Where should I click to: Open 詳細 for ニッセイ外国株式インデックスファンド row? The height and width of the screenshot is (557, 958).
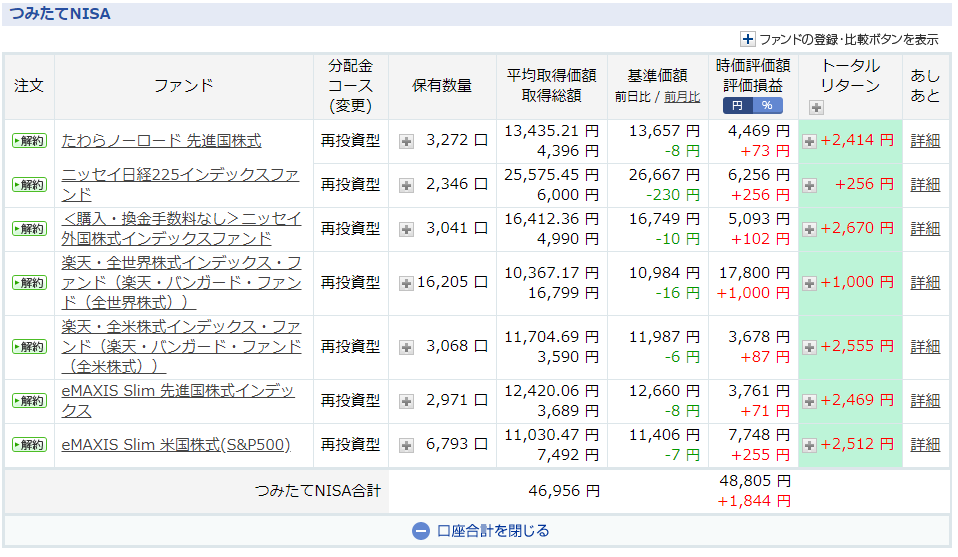(925, 229)
